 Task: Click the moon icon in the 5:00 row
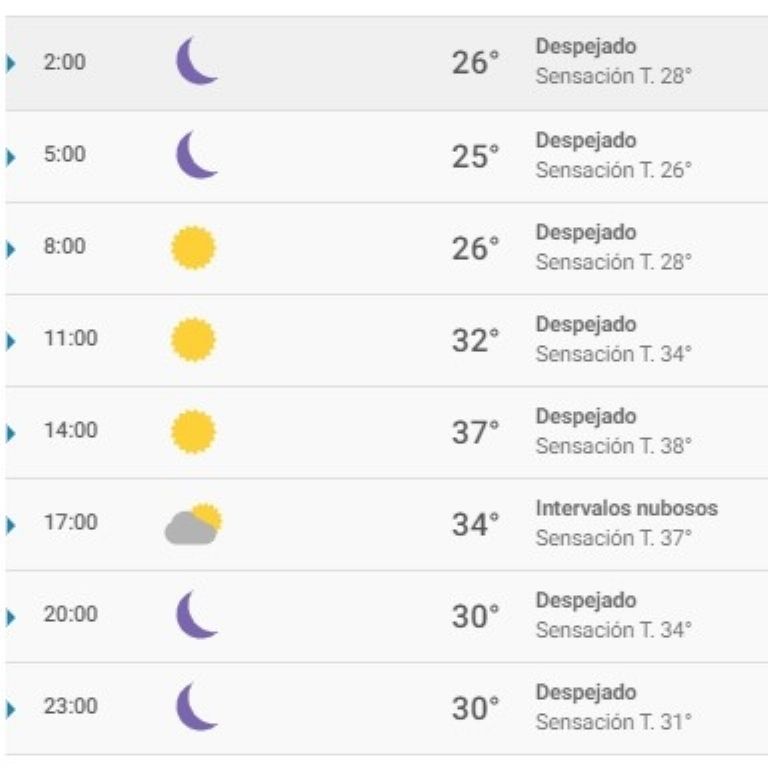[196, 155]
